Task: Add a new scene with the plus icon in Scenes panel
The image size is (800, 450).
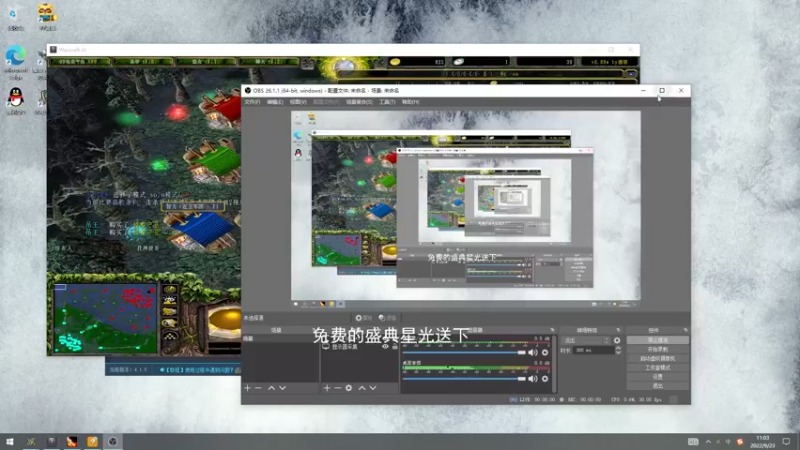Action: [x=247, y=388]
